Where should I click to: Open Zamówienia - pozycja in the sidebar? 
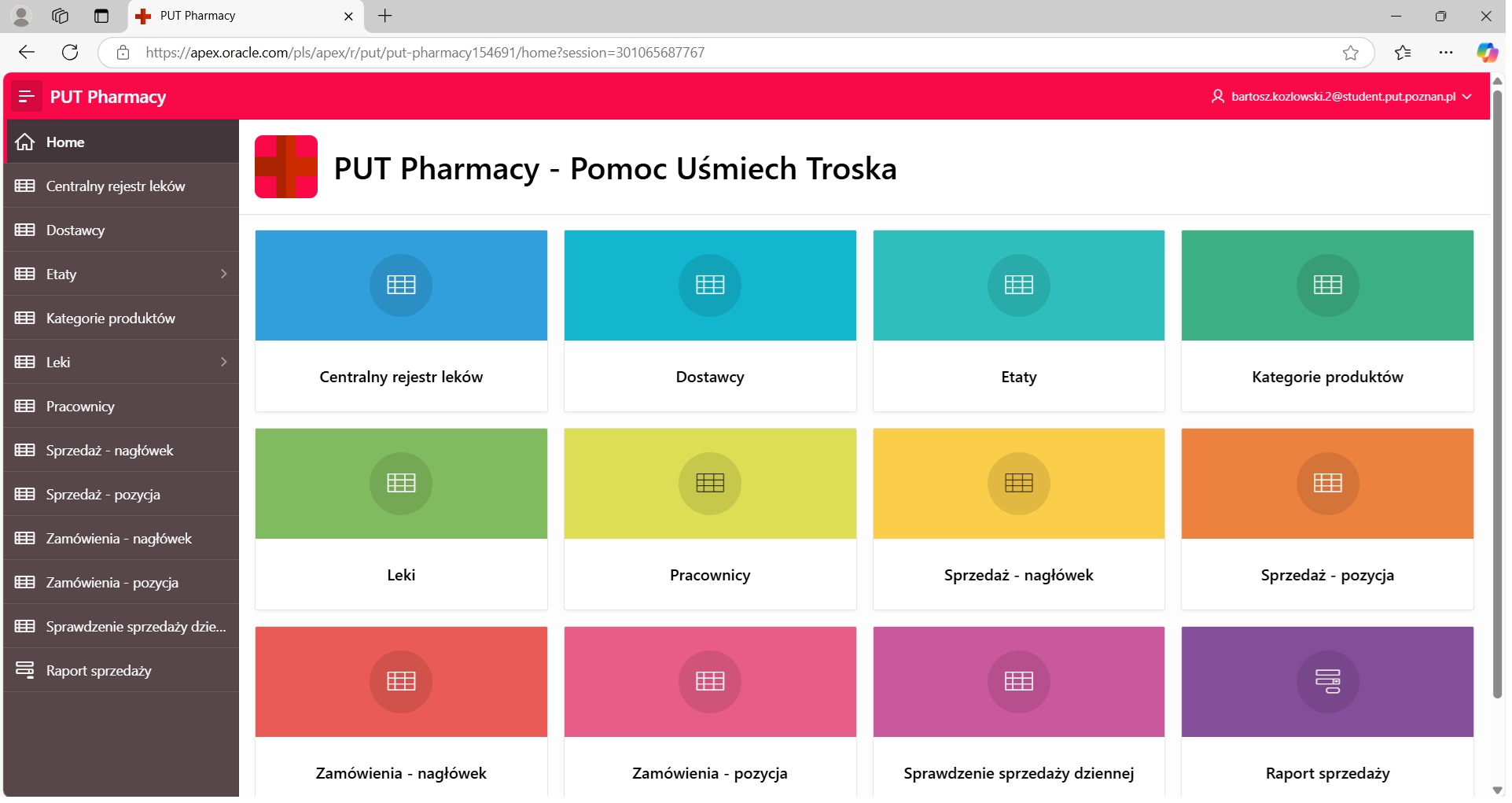tap(122, 583)
